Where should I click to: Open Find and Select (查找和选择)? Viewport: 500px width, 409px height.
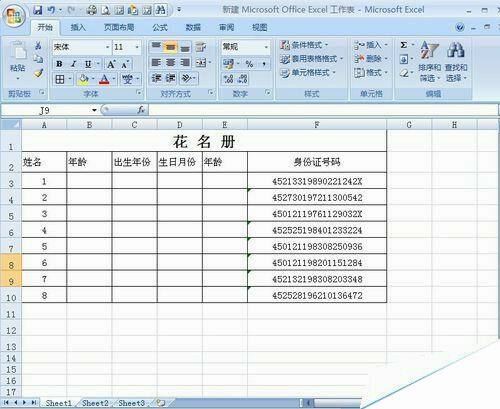pyautogui.click(x=456, y=61)
